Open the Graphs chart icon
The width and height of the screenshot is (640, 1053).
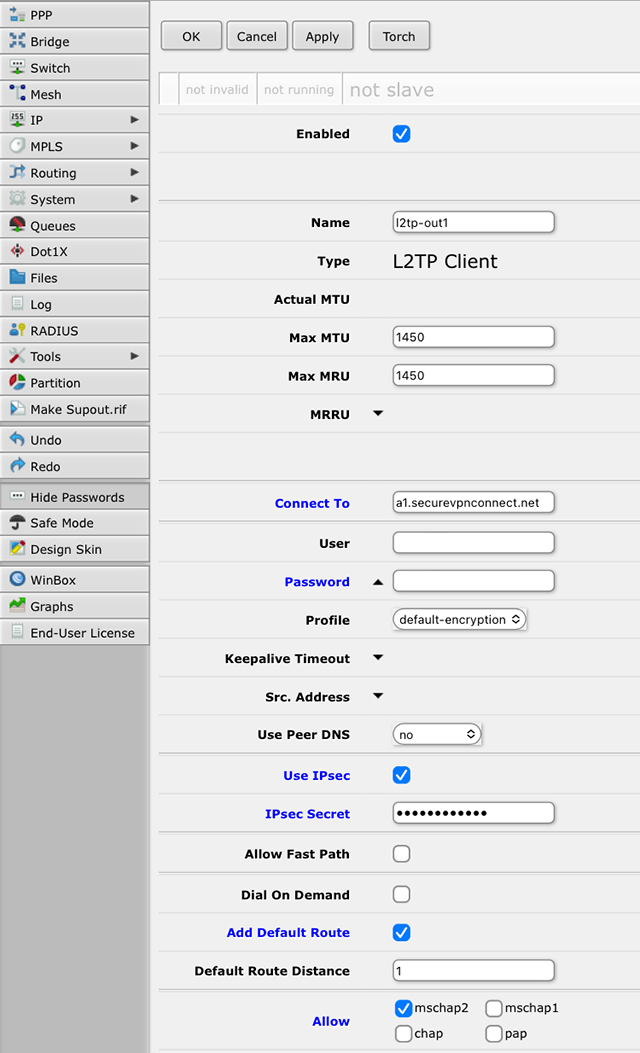point(17,606)
